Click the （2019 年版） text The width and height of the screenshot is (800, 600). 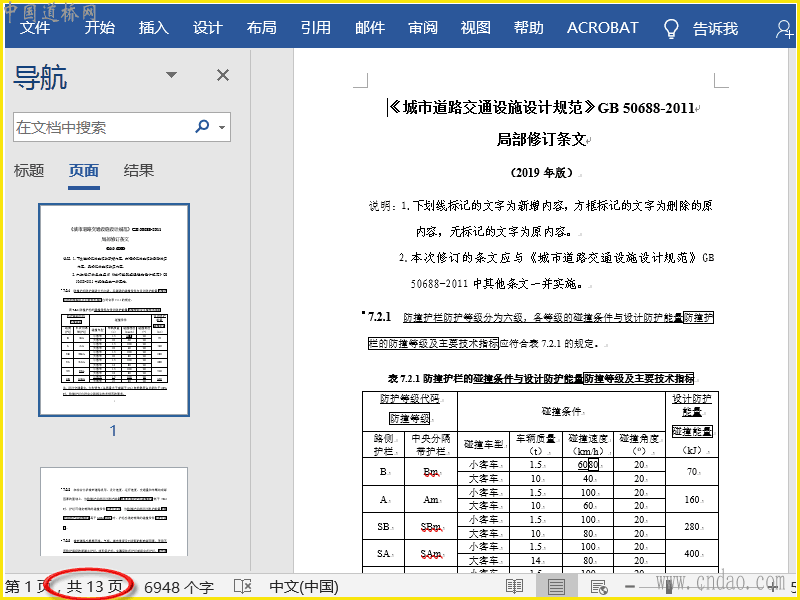(541, 172)
